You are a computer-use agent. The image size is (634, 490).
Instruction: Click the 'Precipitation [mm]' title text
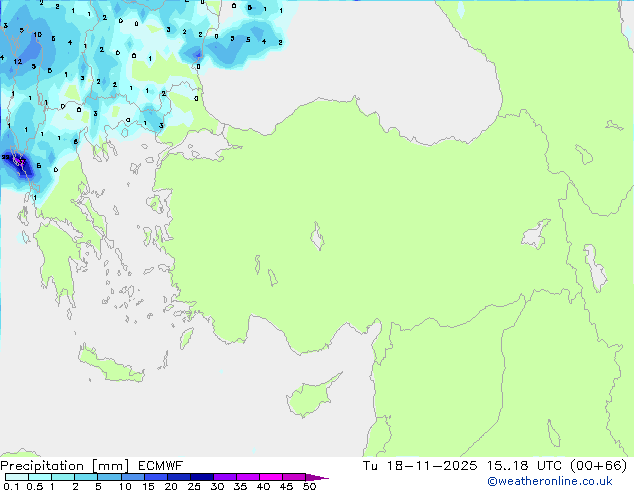point(65,466)
